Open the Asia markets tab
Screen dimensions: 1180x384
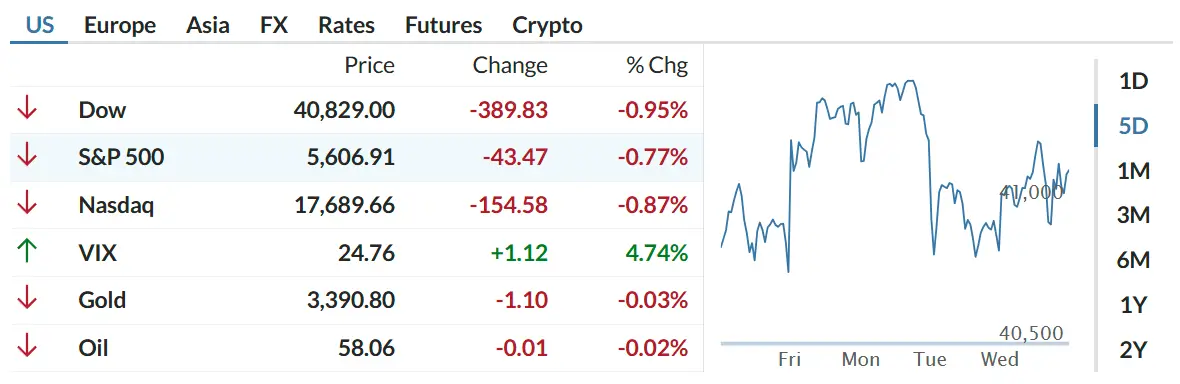208,25
